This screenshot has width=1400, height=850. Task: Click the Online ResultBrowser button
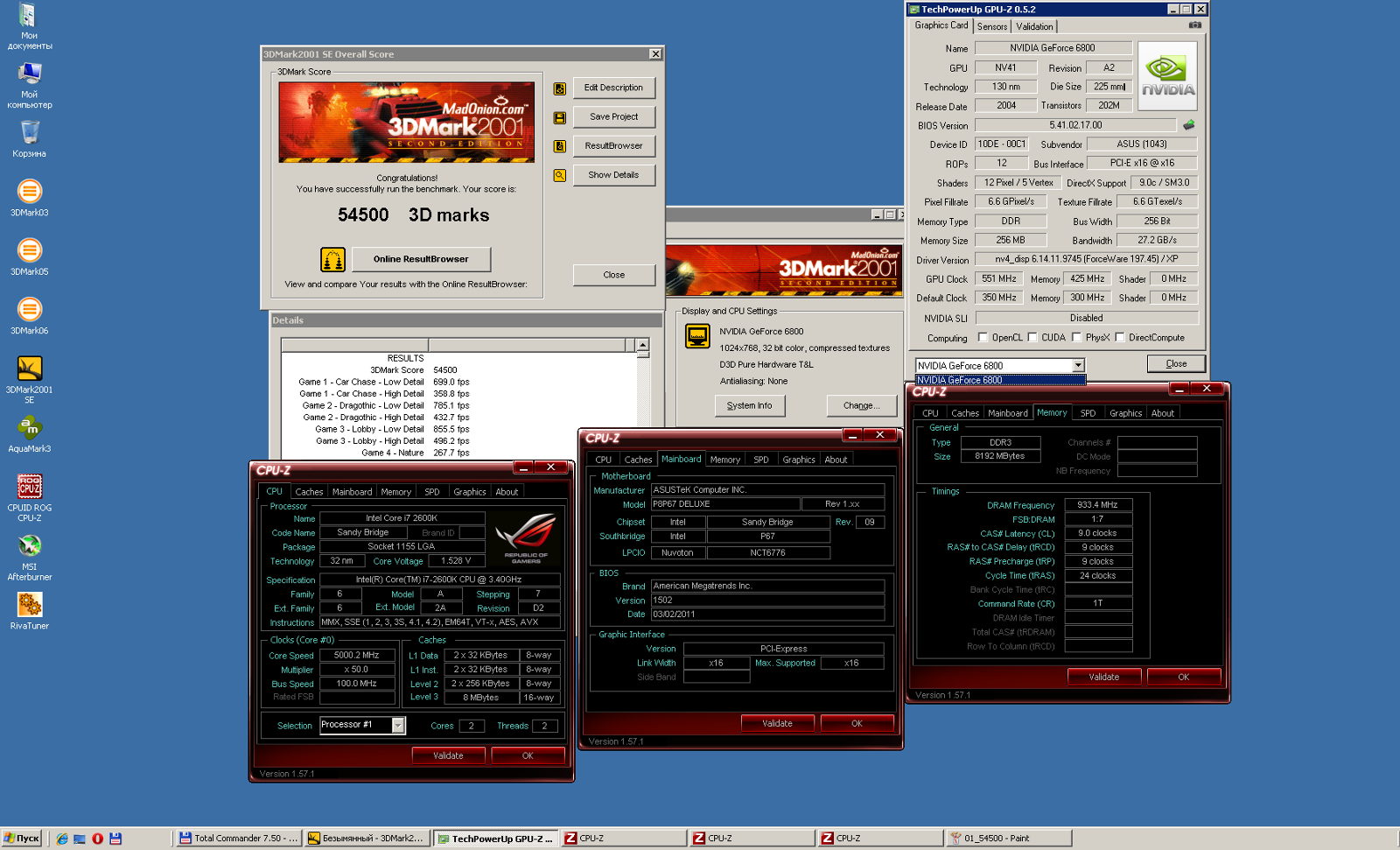pos(421,259)
